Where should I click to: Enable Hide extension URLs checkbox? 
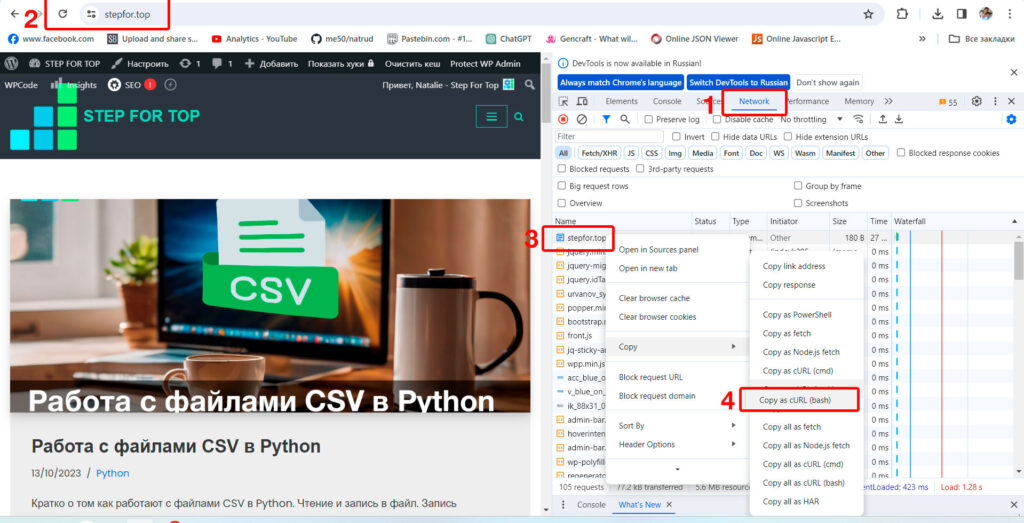[x=788, y=136]
